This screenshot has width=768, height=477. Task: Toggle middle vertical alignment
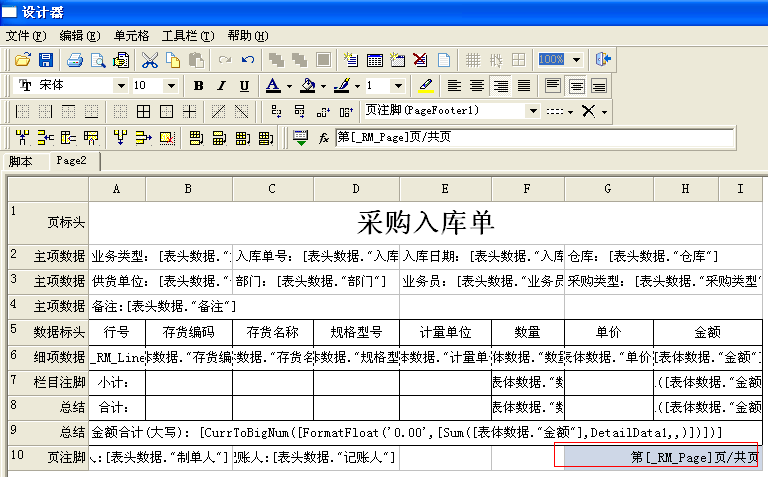point(576,86)
